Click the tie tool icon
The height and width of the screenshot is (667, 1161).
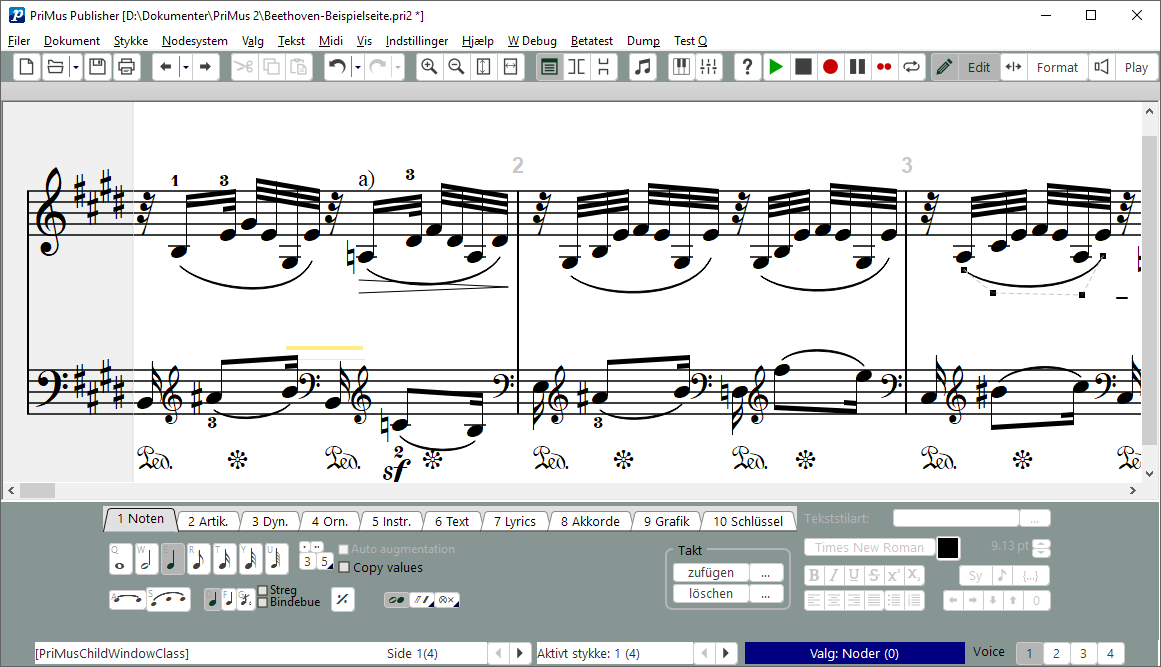pos(127,599)
